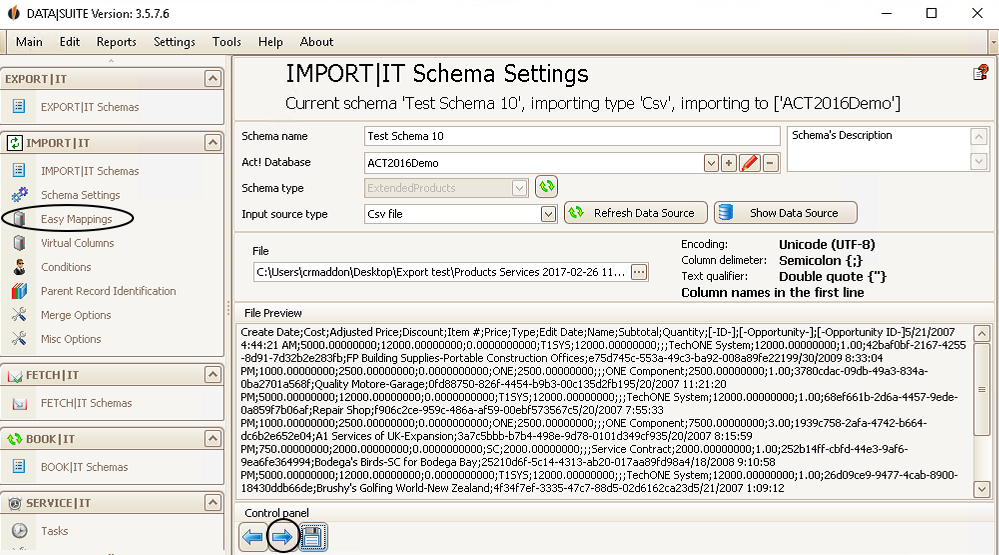
Task: Edit the Act! database with pencil icon
Action: pos(750,163)
